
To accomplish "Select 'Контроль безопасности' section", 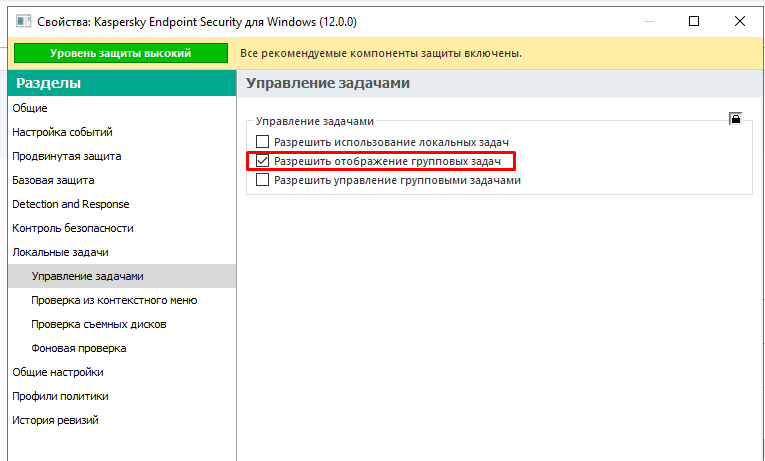I will pyautogui.click(x=122, y=228).
